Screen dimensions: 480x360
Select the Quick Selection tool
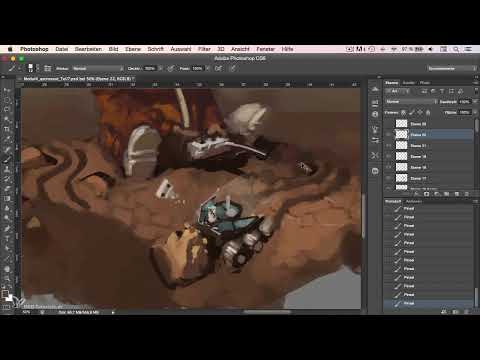point(7,120)
